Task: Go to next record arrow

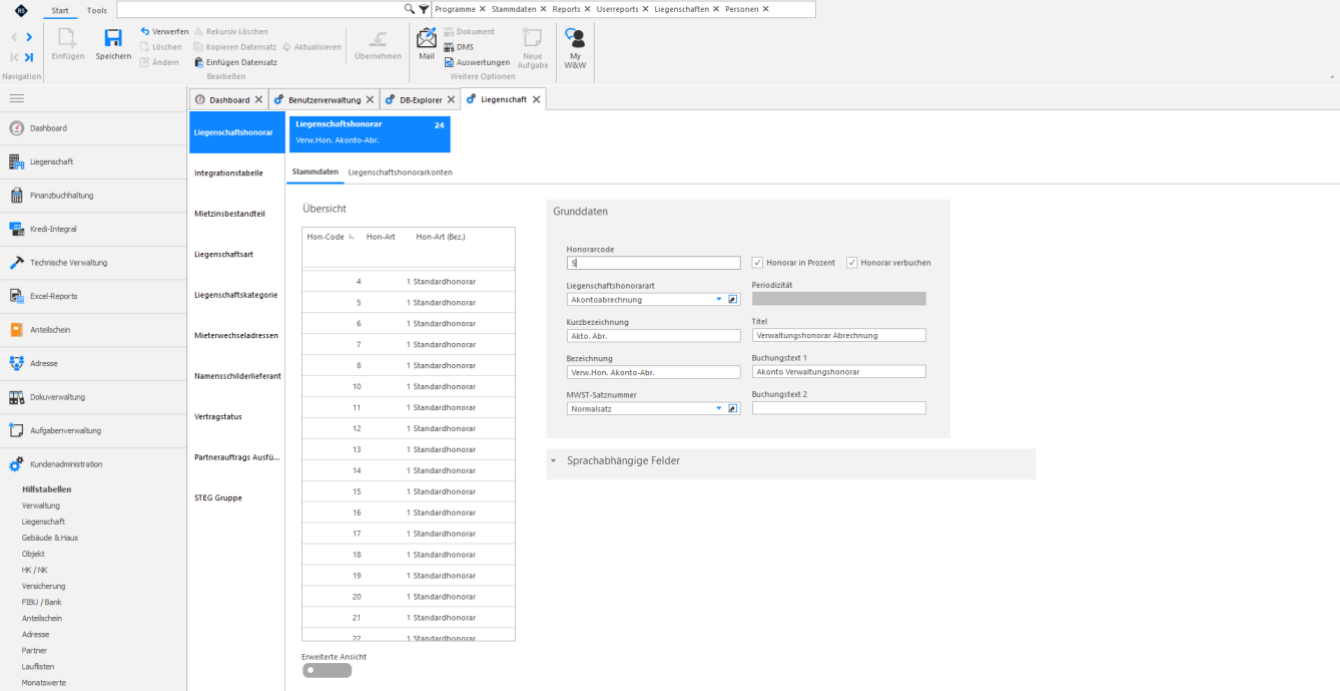Action: tap(29, 37)
